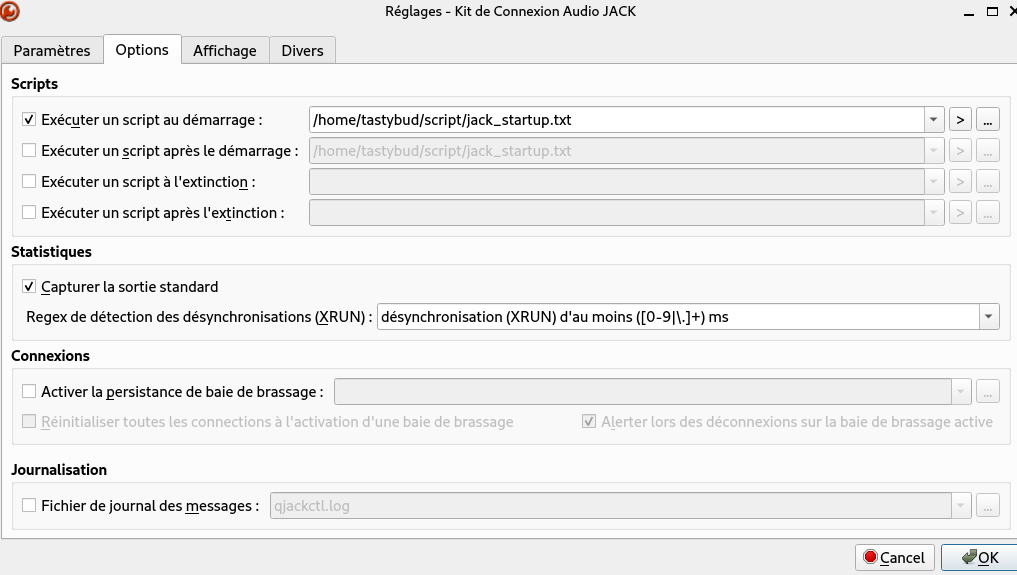Enable 'Exécuter un script à l'extinction'
The height and width of the screenshot is (575, 1017).
pyautogui.click(x=29, y=182)
